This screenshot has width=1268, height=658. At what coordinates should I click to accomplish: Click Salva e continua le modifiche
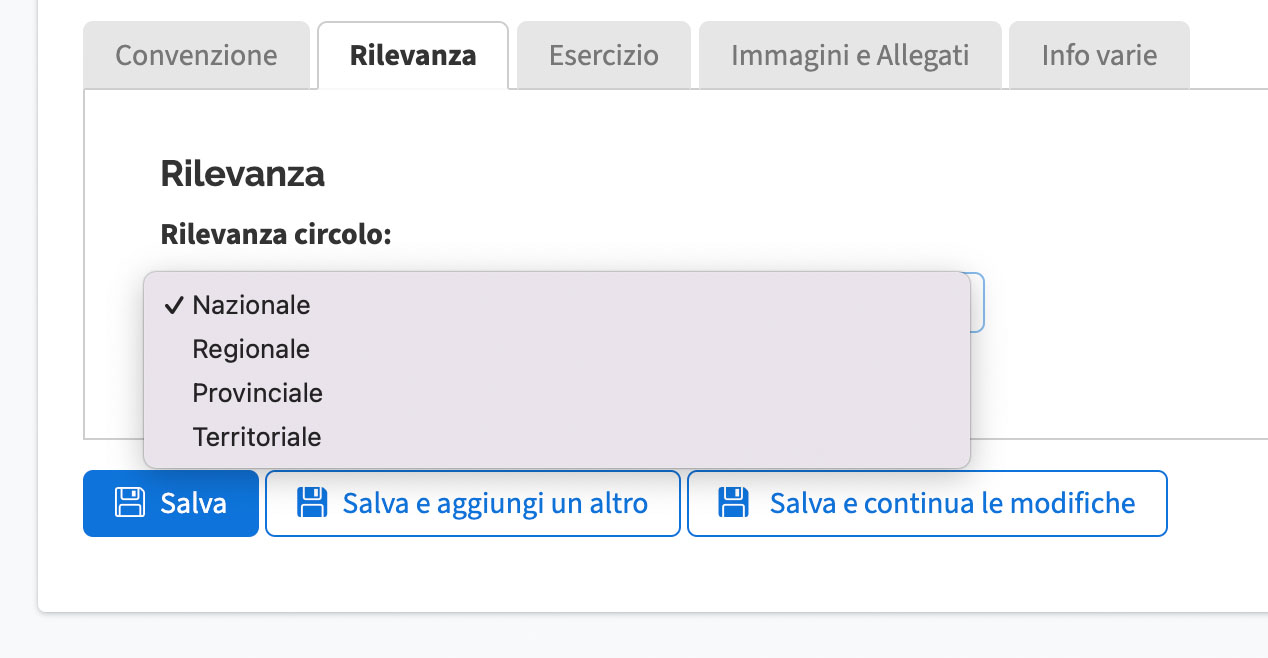tap(927, 503)
